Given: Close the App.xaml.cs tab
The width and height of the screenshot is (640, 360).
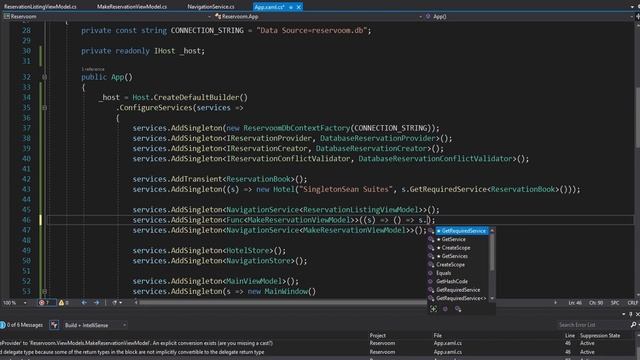Looking at the screenshot, I should click(299, 7).
